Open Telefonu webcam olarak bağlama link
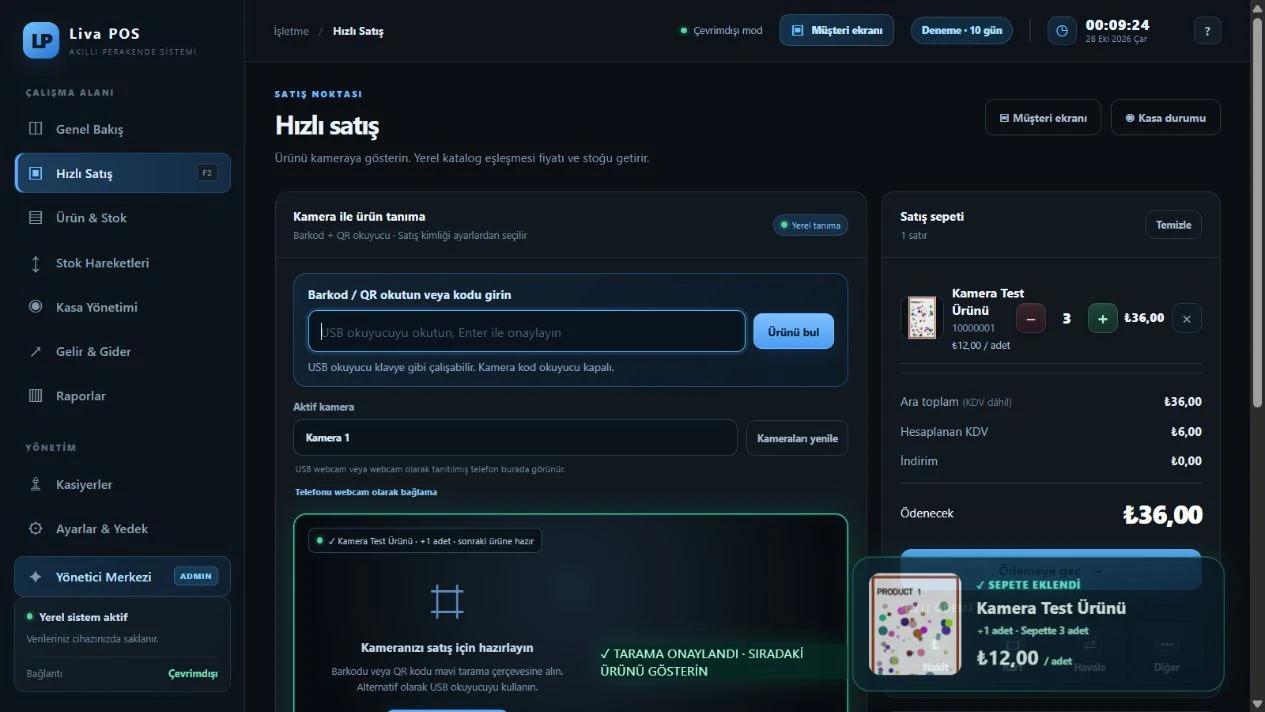This screenshot has height=712, width=1265. pos(366,492)
